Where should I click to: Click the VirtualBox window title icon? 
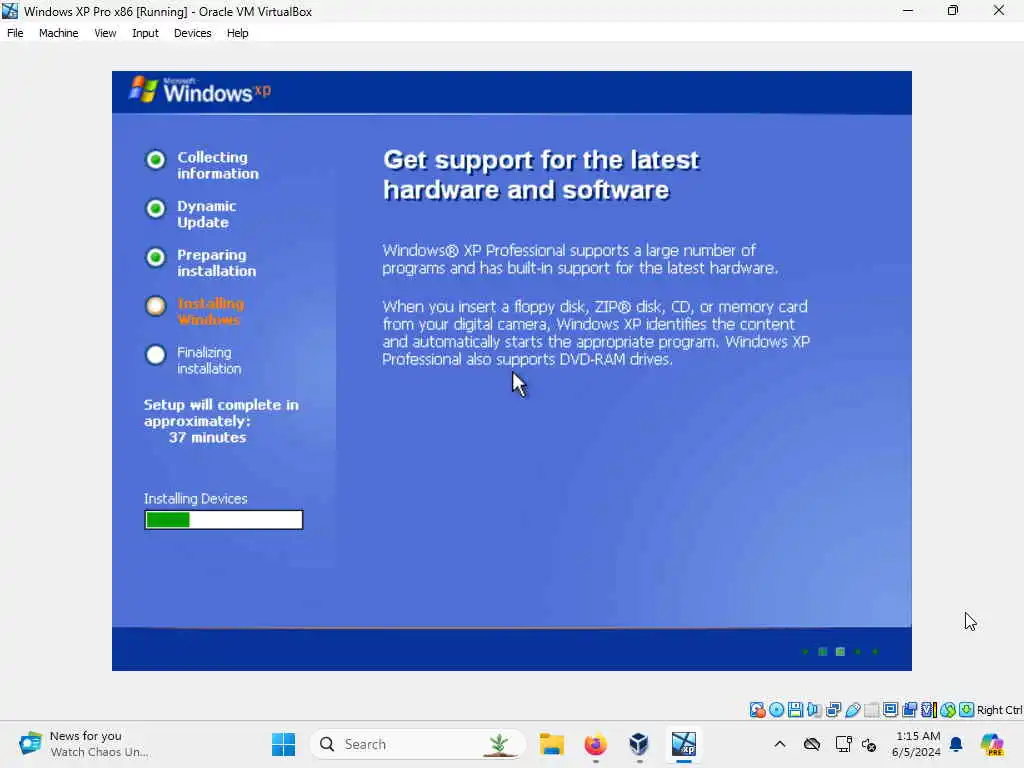[10, 11]
